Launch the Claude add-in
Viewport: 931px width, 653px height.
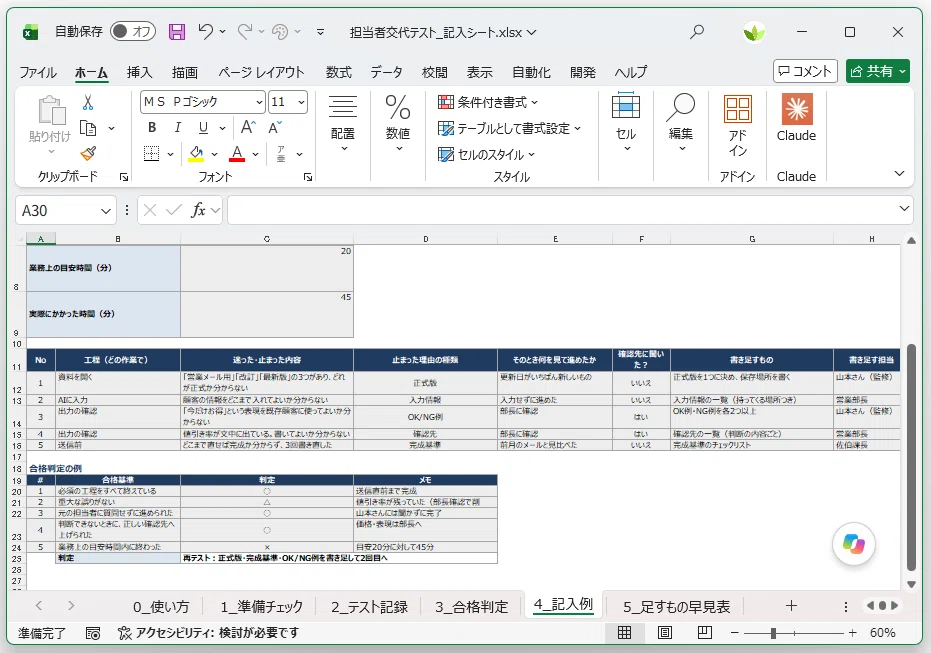point(796,118)
